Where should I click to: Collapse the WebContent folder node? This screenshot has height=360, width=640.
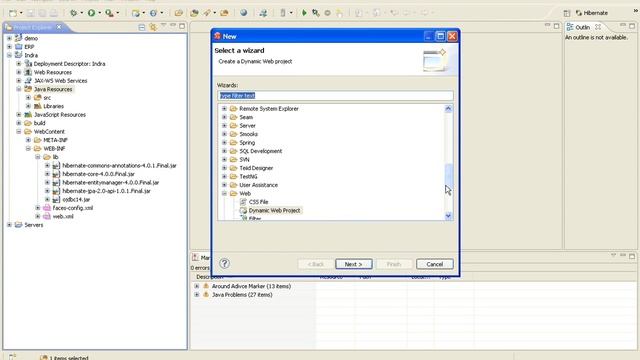tap(19, 131)
